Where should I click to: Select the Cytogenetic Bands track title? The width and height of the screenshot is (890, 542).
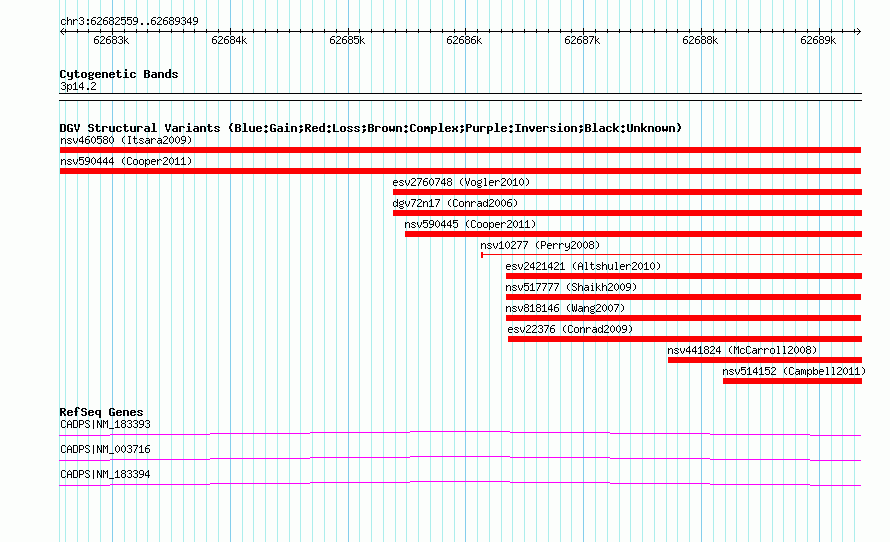pos(119,74)
